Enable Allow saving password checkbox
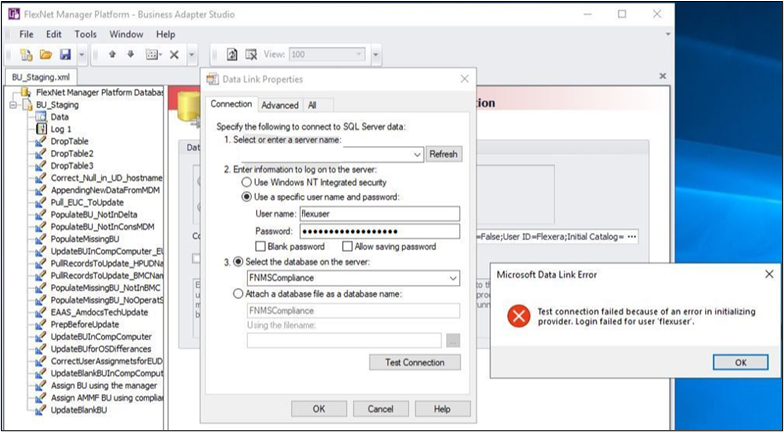This screenshot has width=784, height=432. click(346, 246)
